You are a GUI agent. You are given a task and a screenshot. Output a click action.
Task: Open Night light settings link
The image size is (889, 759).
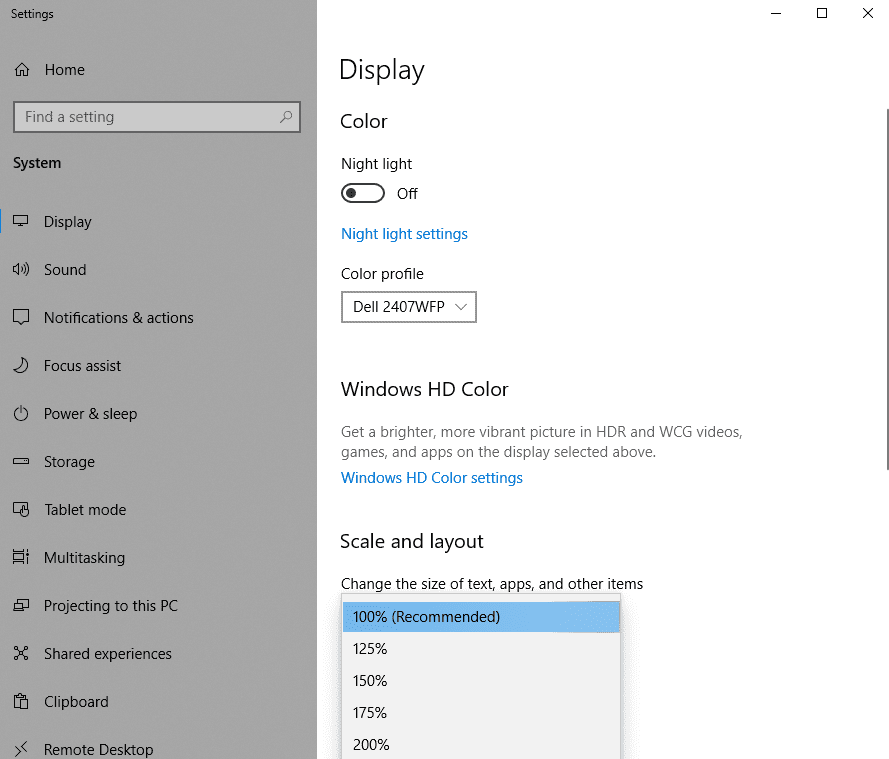404,234
